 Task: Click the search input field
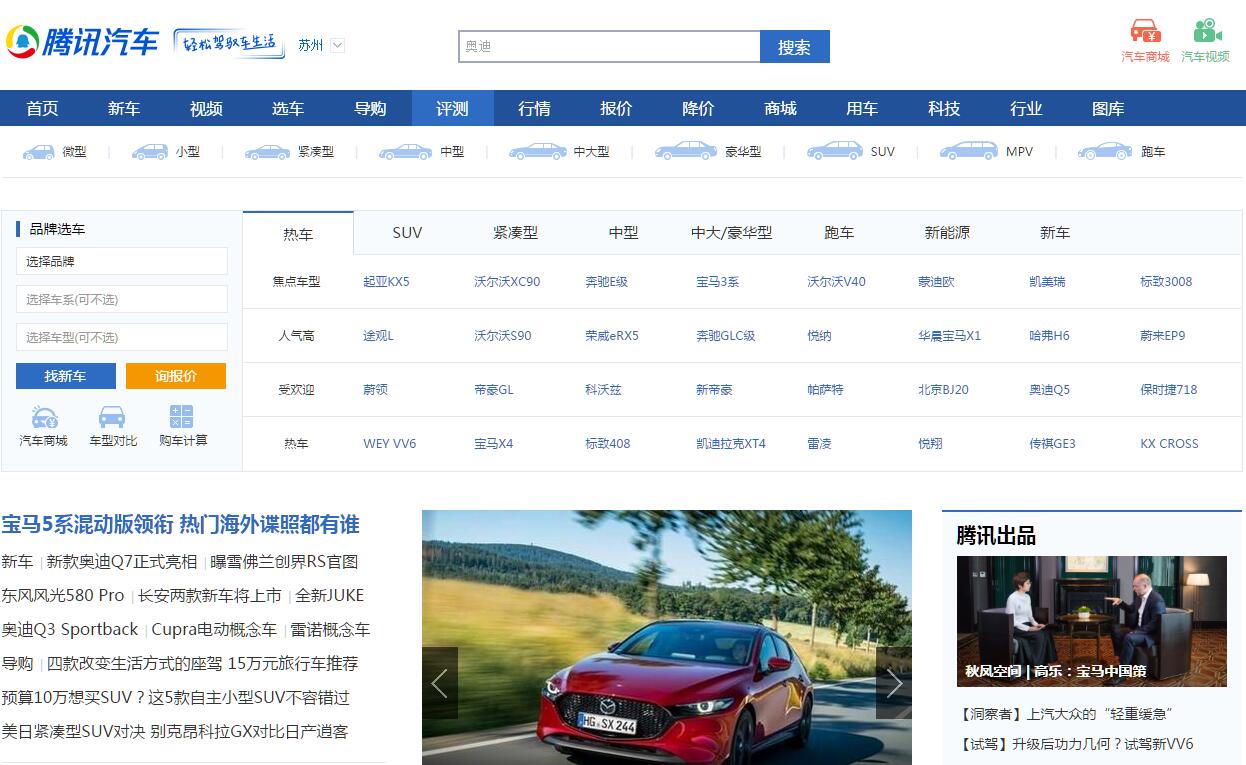609,46
